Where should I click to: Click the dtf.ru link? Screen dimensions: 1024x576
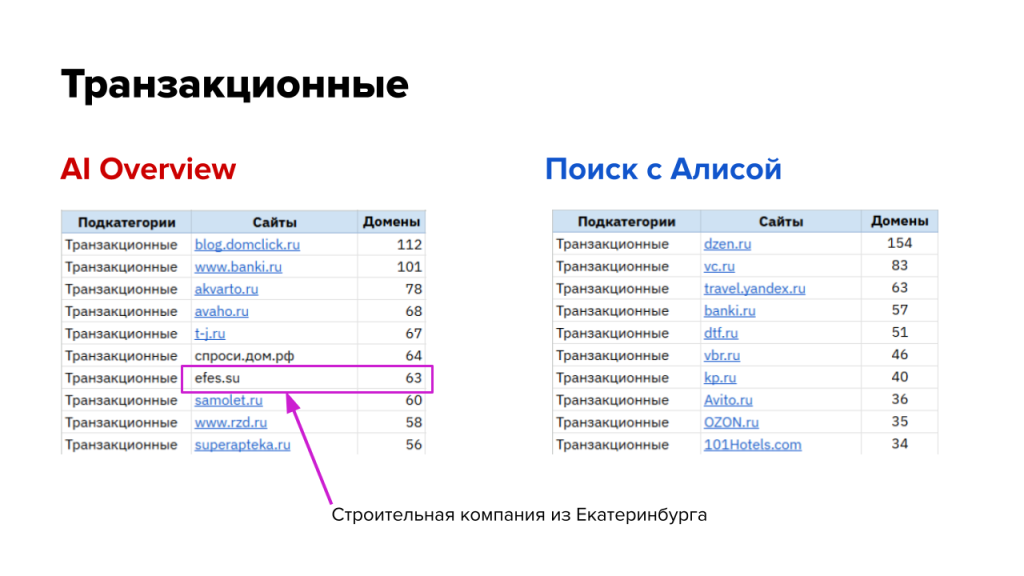(x=720, y=333)
